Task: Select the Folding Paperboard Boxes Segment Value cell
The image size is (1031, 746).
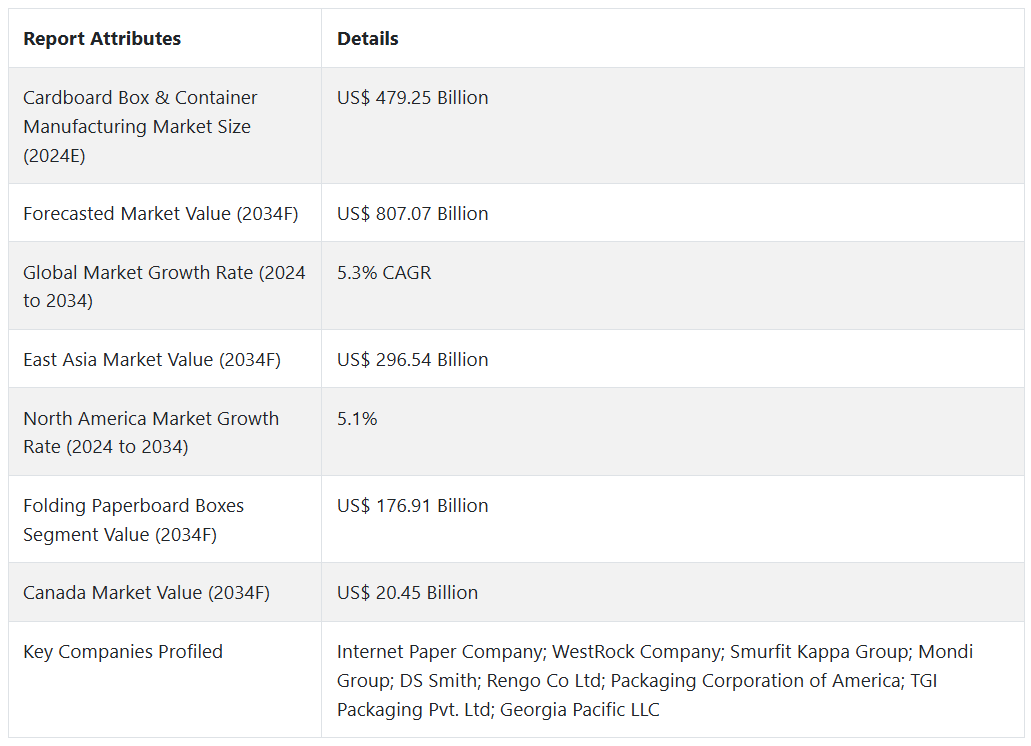Action: (133, 520)
